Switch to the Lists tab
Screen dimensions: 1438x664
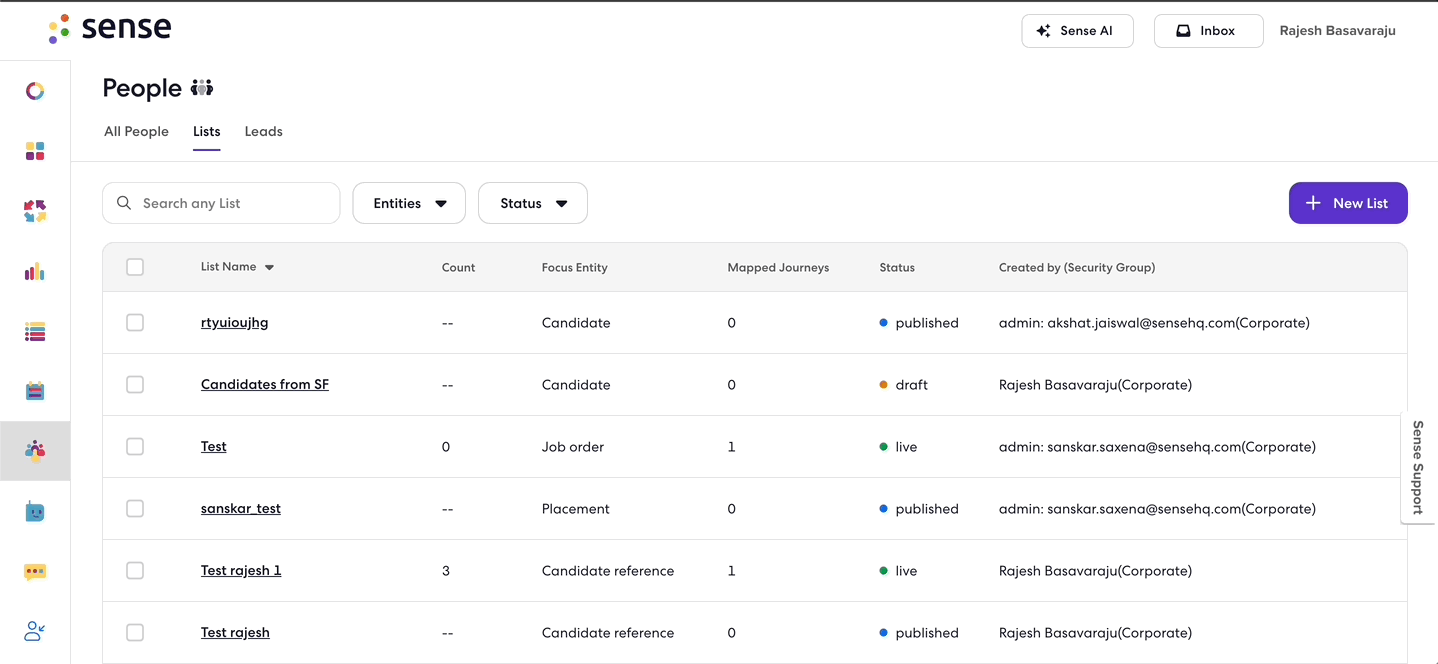click(207, 131)
